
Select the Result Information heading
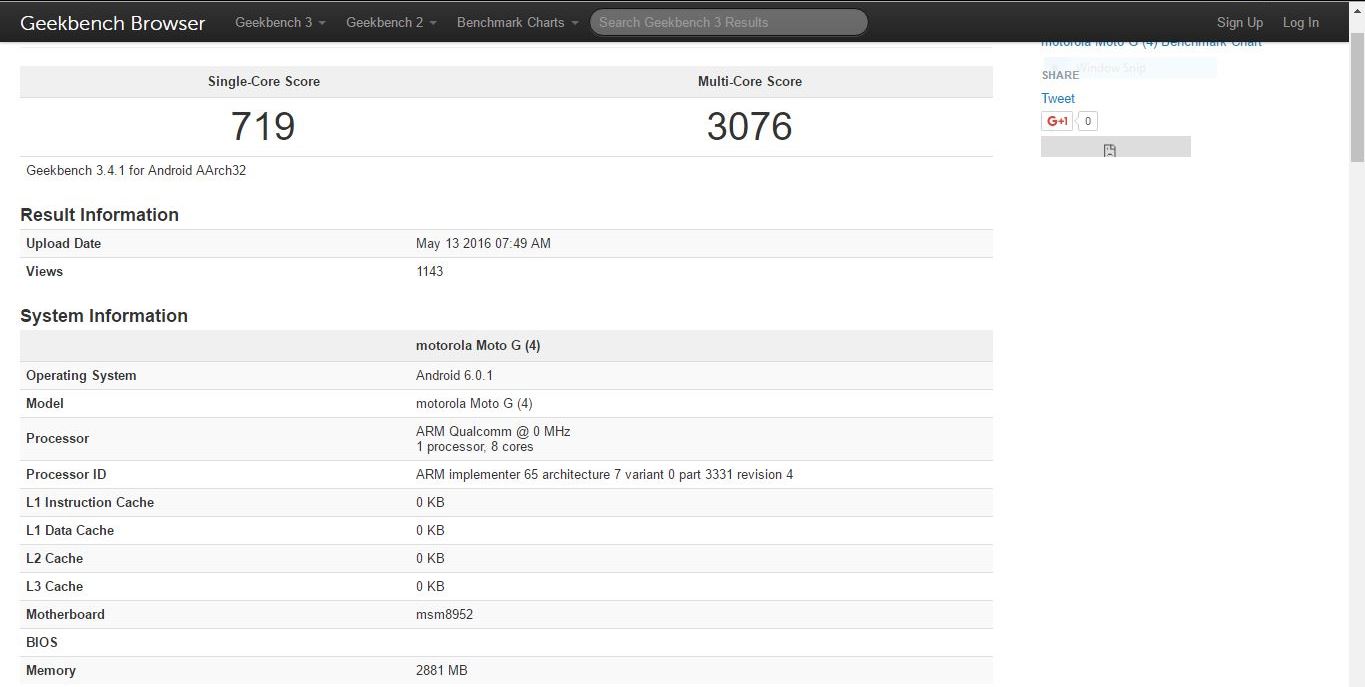pos(99,214)
